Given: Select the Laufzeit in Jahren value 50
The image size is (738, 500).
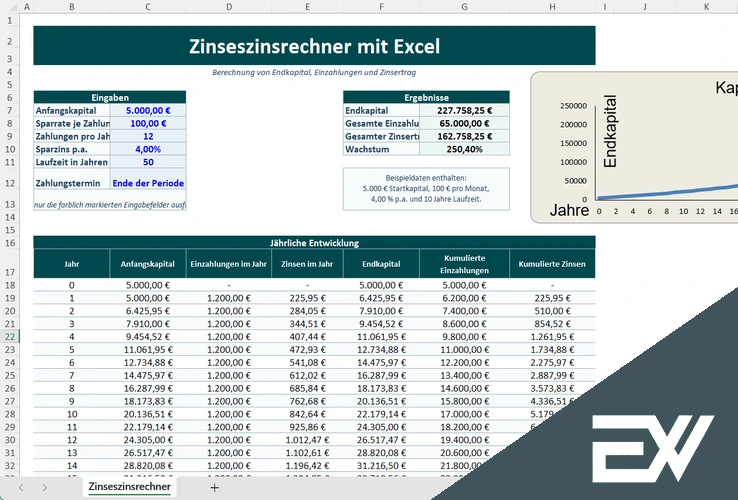Looking at the screenshot, I should click(148, 162).
